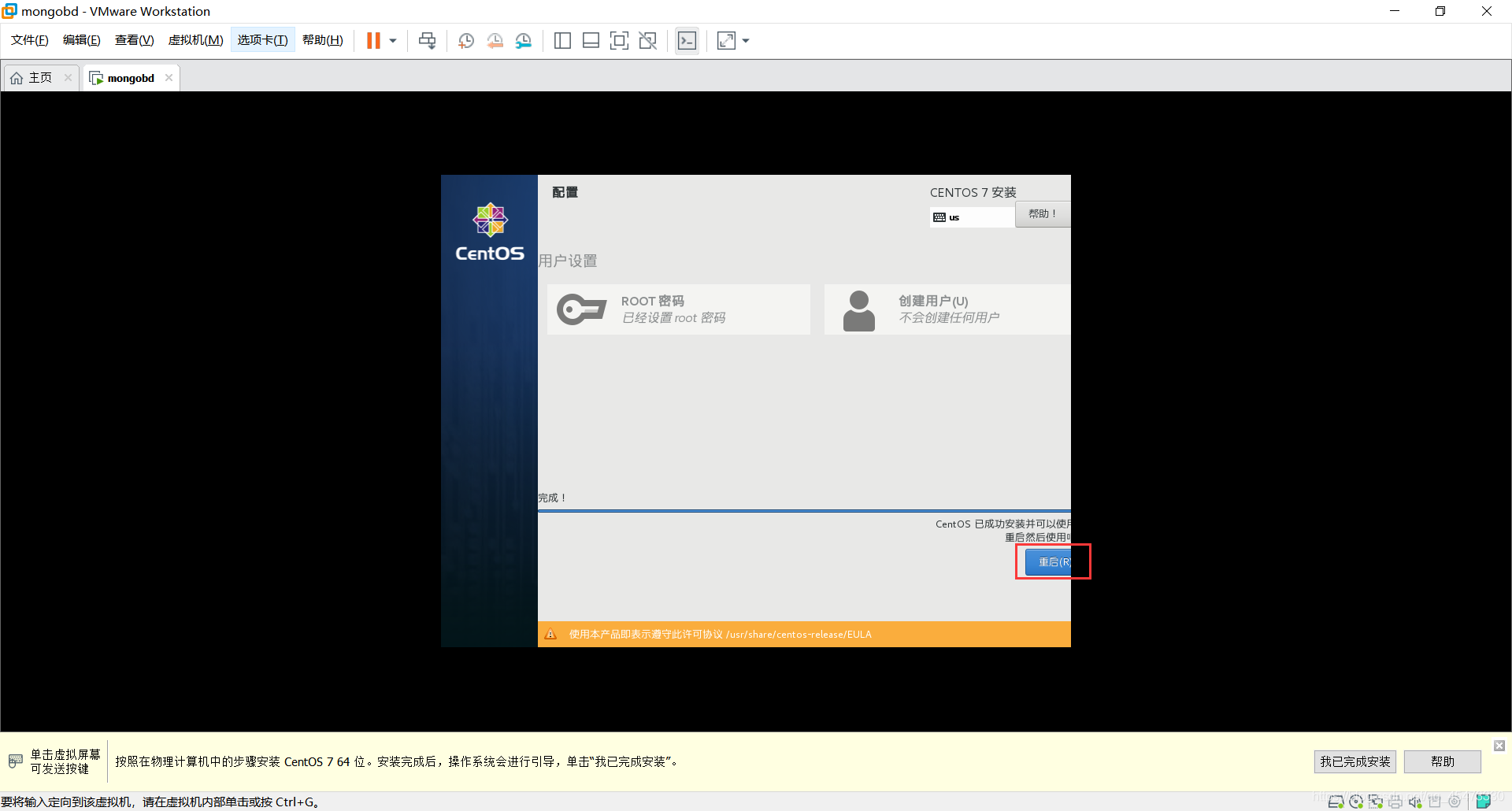This screenshot has height=811, width=1512.
Task: Click the 帮助! button in installer
Action: (1043, 214)
